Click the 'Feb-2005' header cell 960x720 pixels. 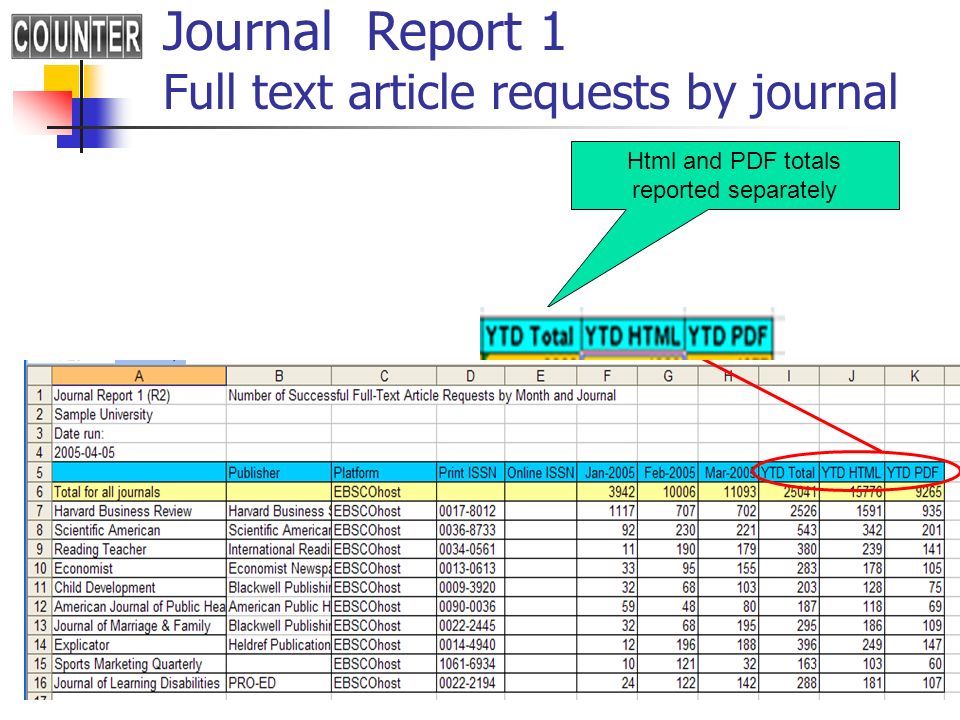(668, 472)
